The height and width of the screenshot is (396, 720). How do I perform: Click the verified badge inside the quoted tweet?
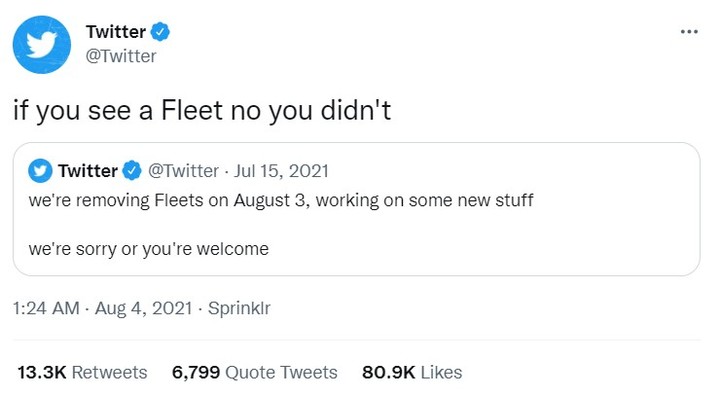[131, 171]
